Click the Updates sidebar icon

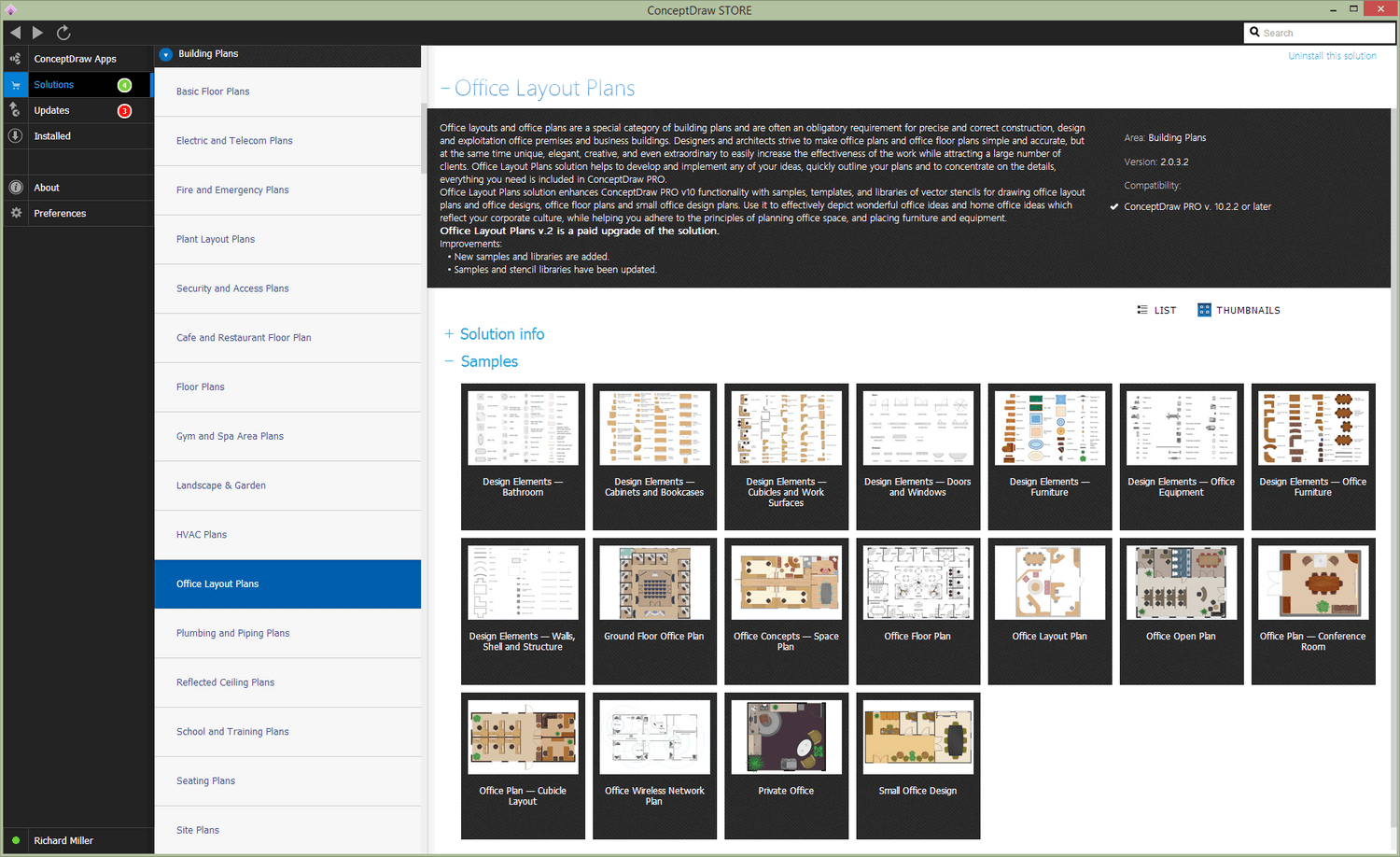16,110
